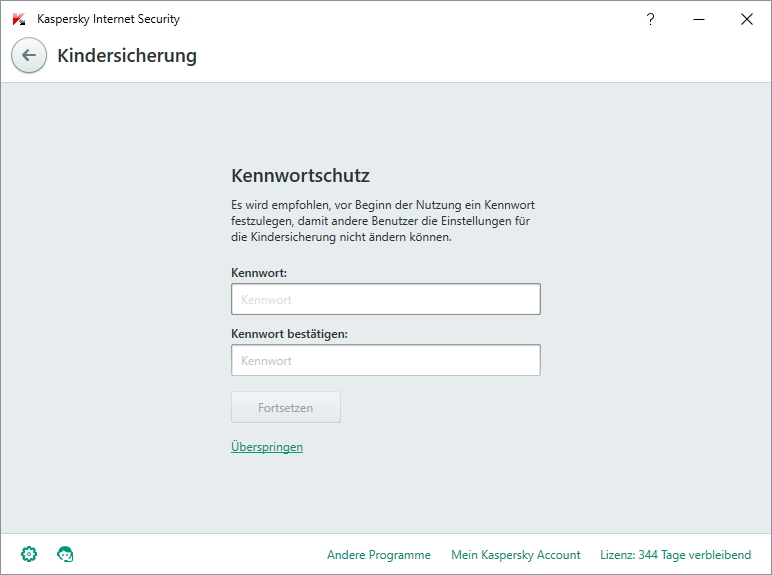Go back using the arrow button
Screen dimensions: 772x575
(29, 55)
